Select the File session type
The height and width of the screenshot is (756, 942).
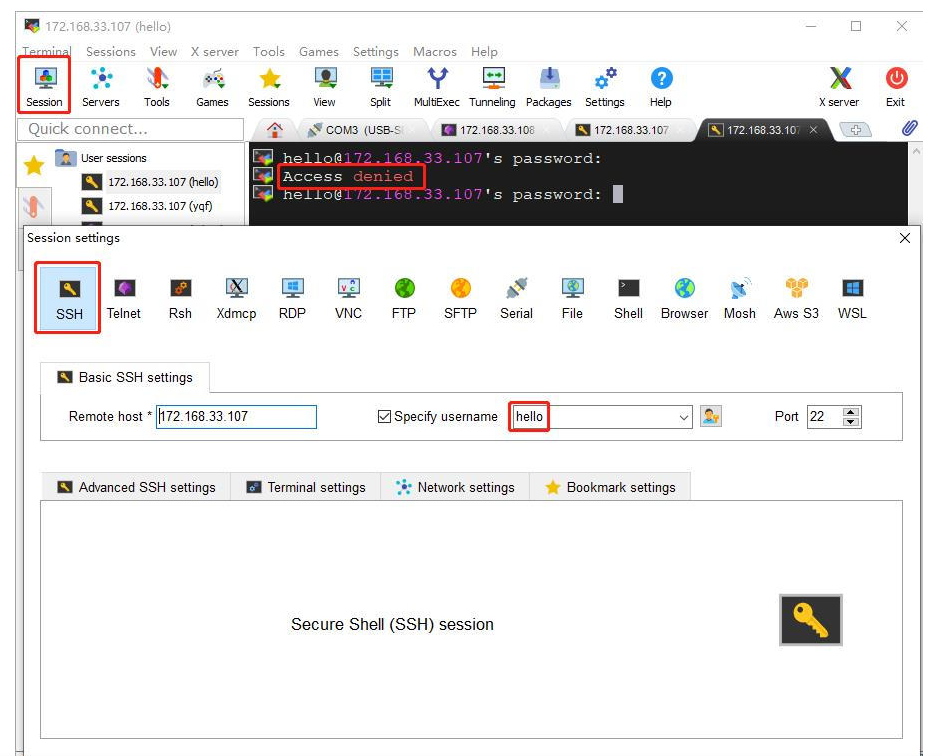[573, 298]
